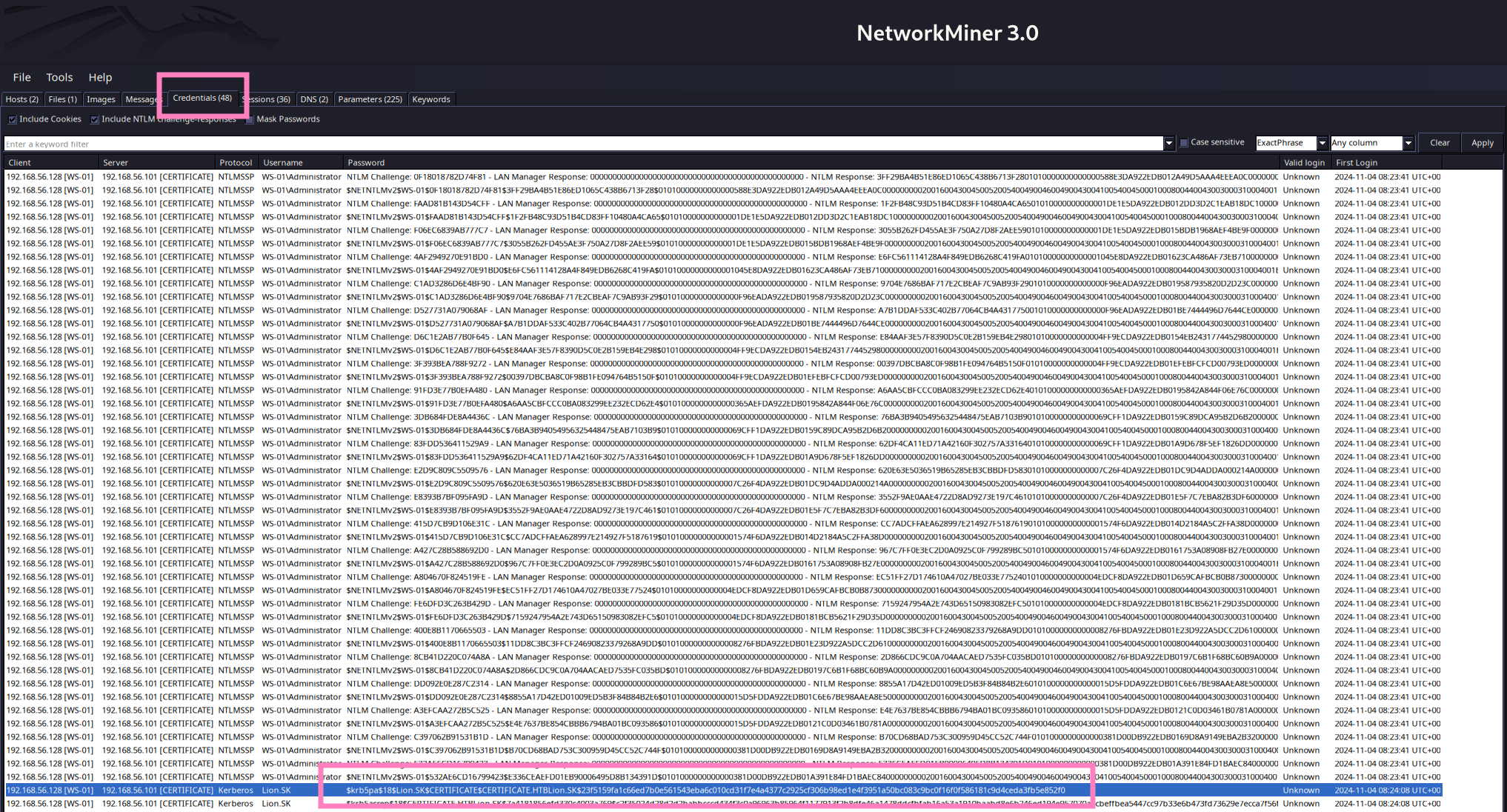Enable the Mask Passwords checkbox

pos(250,119)
